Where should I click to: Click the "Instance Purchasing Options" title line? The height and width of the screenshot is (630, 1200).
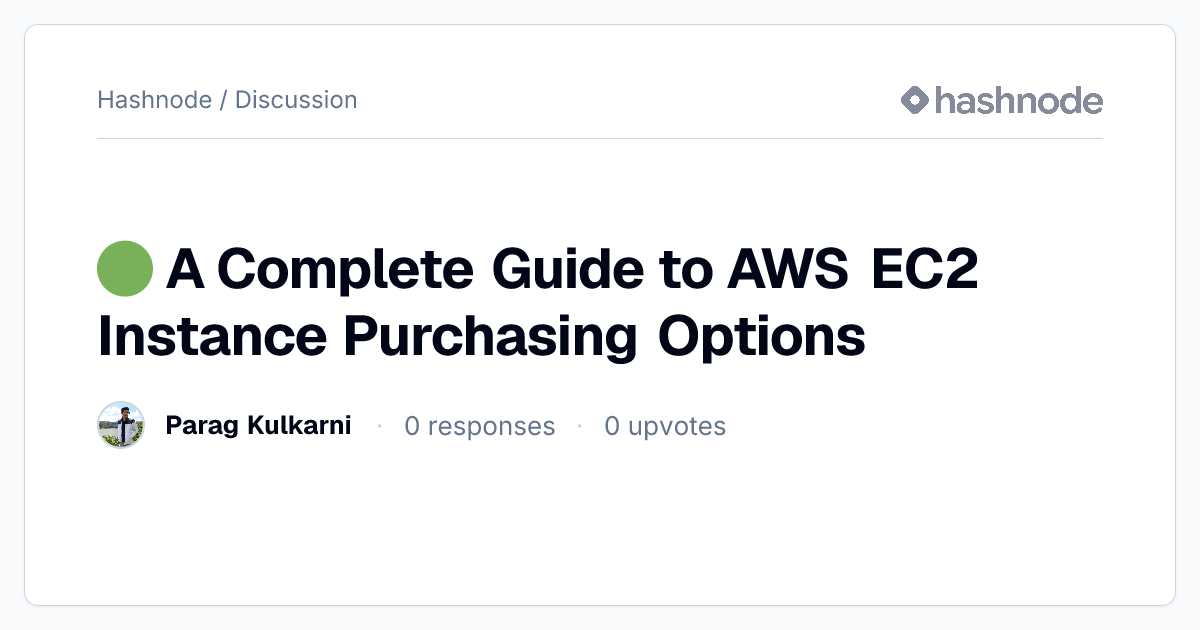tap(481, 337)
